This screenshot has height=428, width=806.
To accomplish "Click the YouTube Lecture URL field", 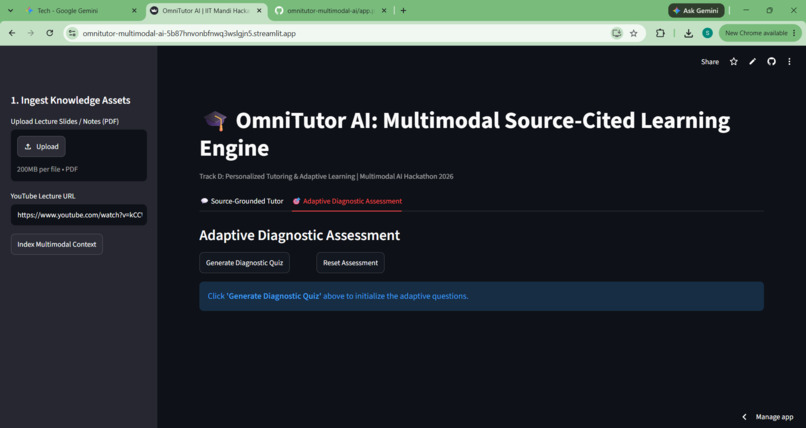I will (x=79, y=215).
